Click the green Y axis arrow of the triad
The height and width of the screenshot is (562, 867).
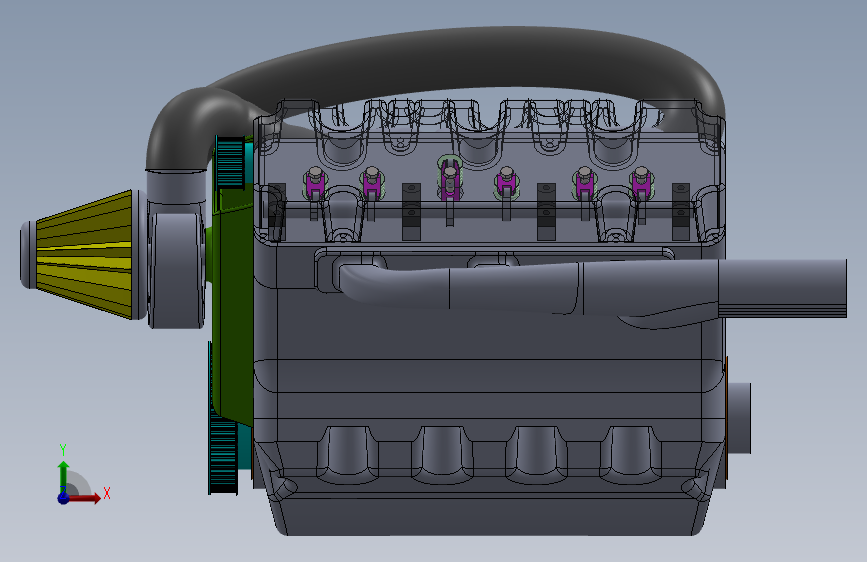63,475
